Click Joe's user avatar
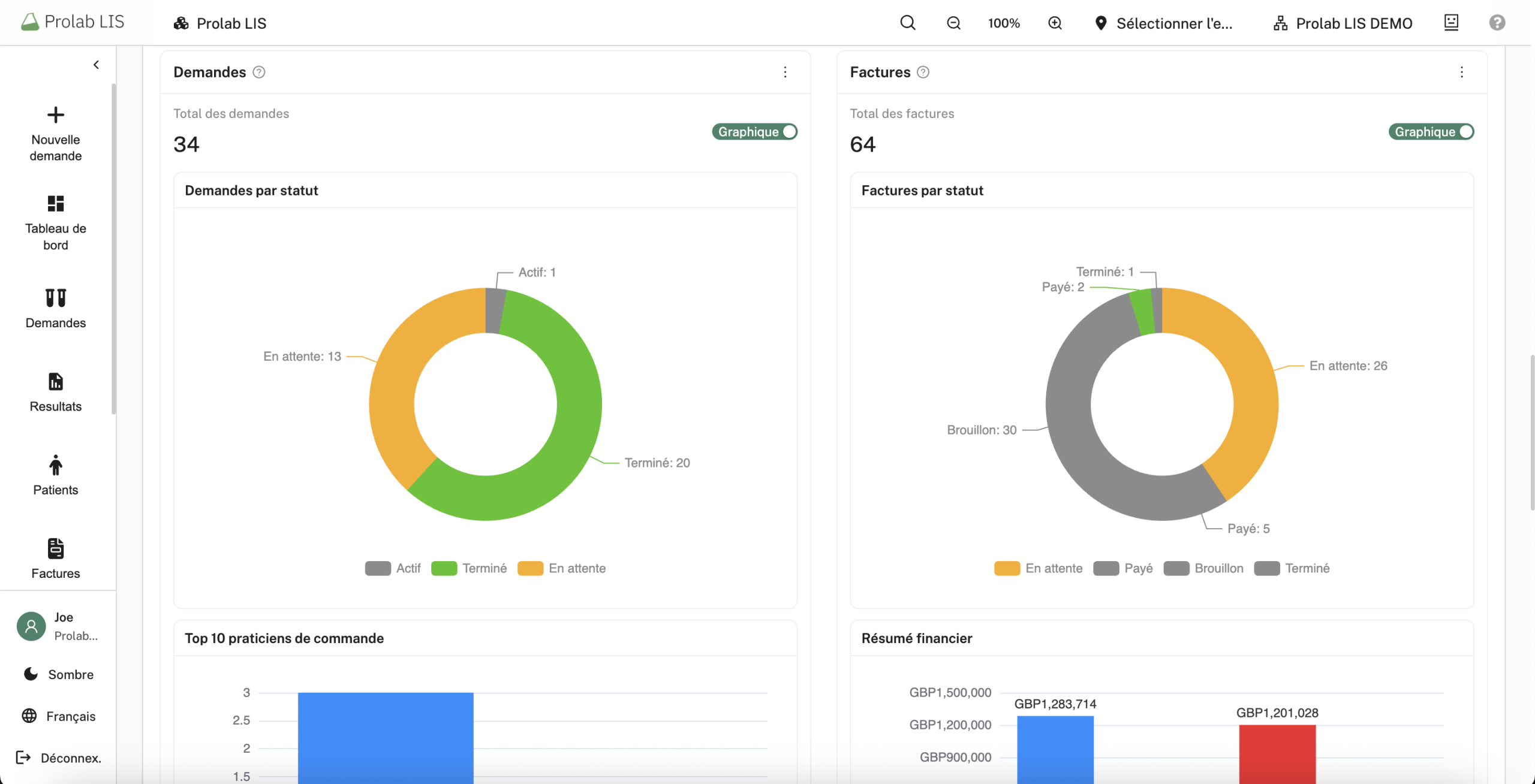Image resolution: width=1535 pixels, height=784 pixels. (x=31, y=626)
